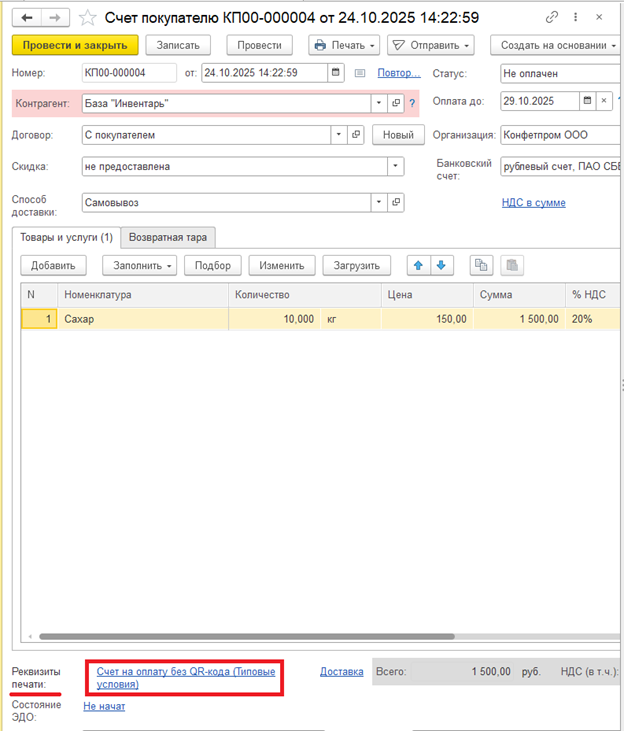
Task: Click the horizontal scrollbar of the table
Action: [x=246, y=636]
